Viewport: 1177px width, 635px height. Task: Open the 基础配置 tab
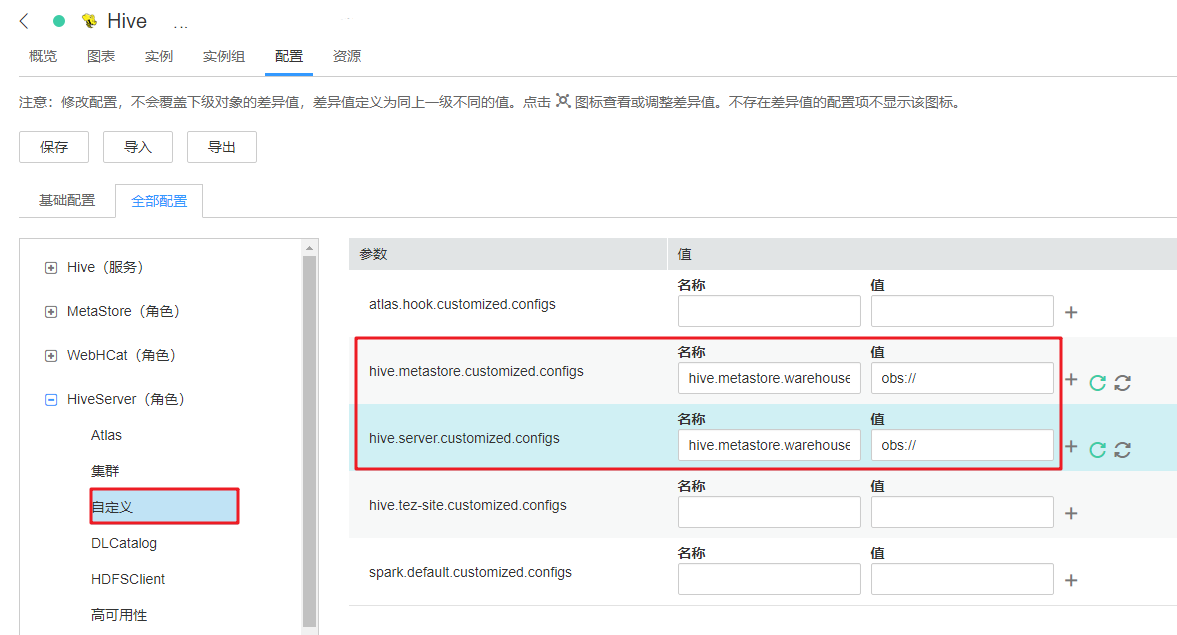pos(67,200)
